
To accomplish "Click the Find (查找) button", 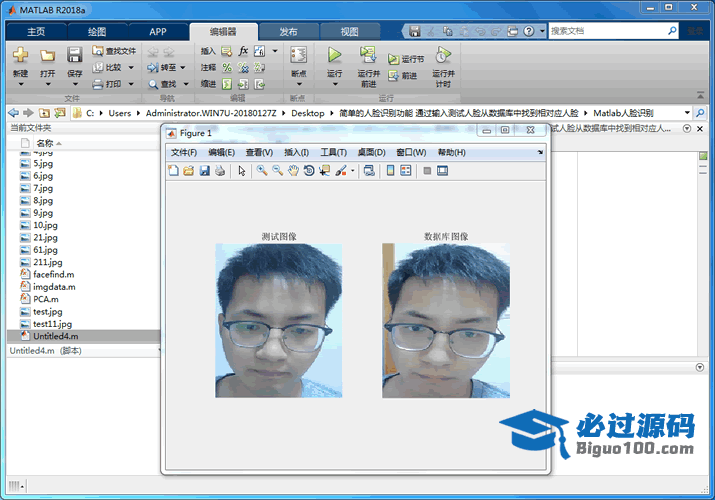I will [x=163, y=84].
